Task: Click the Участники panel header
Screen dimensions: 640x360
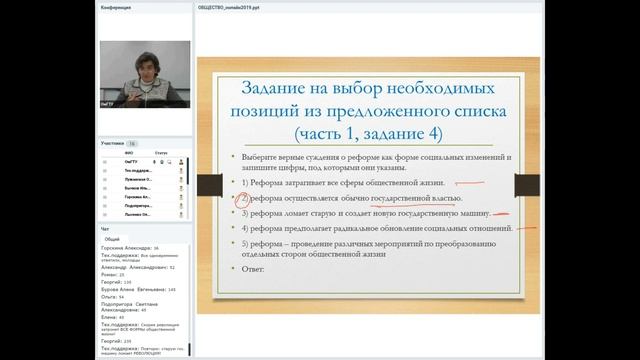Action: click(x=112, y=143)
